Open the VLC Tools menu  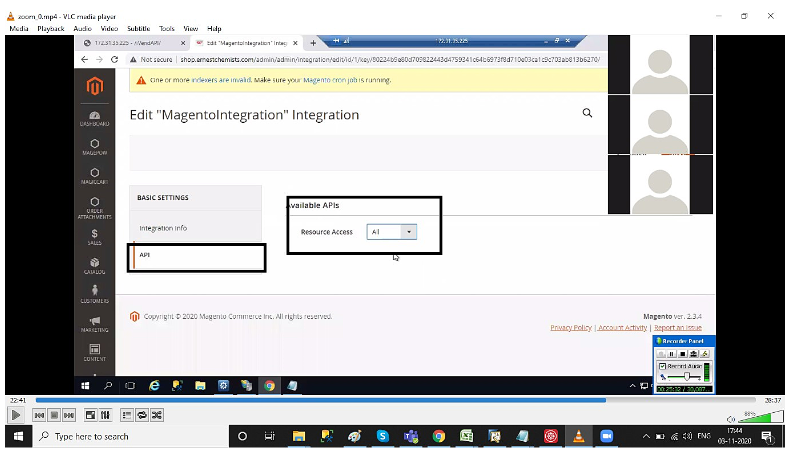pos(166,29)
